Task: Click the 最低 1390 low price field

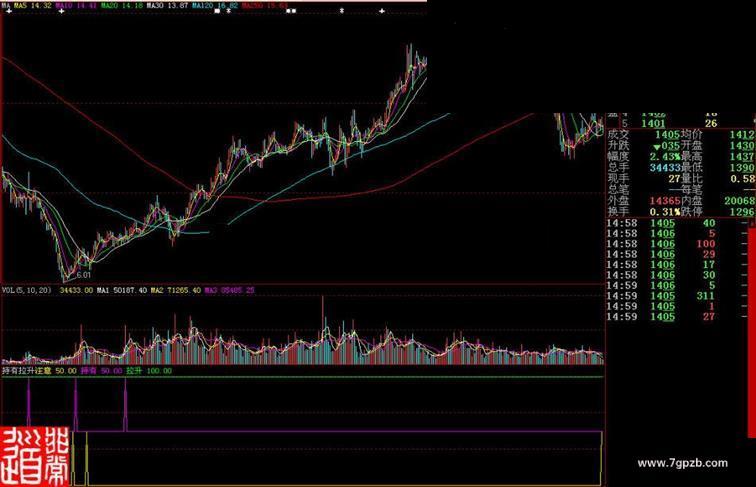Action: 718,168
